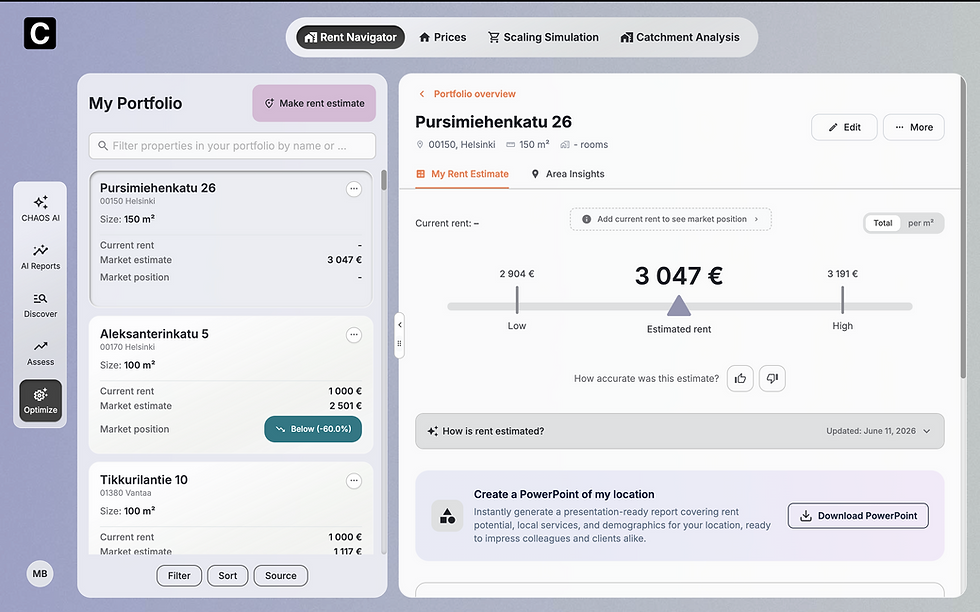
Task: Open the Assess section icon
Action: pos(40,353)
